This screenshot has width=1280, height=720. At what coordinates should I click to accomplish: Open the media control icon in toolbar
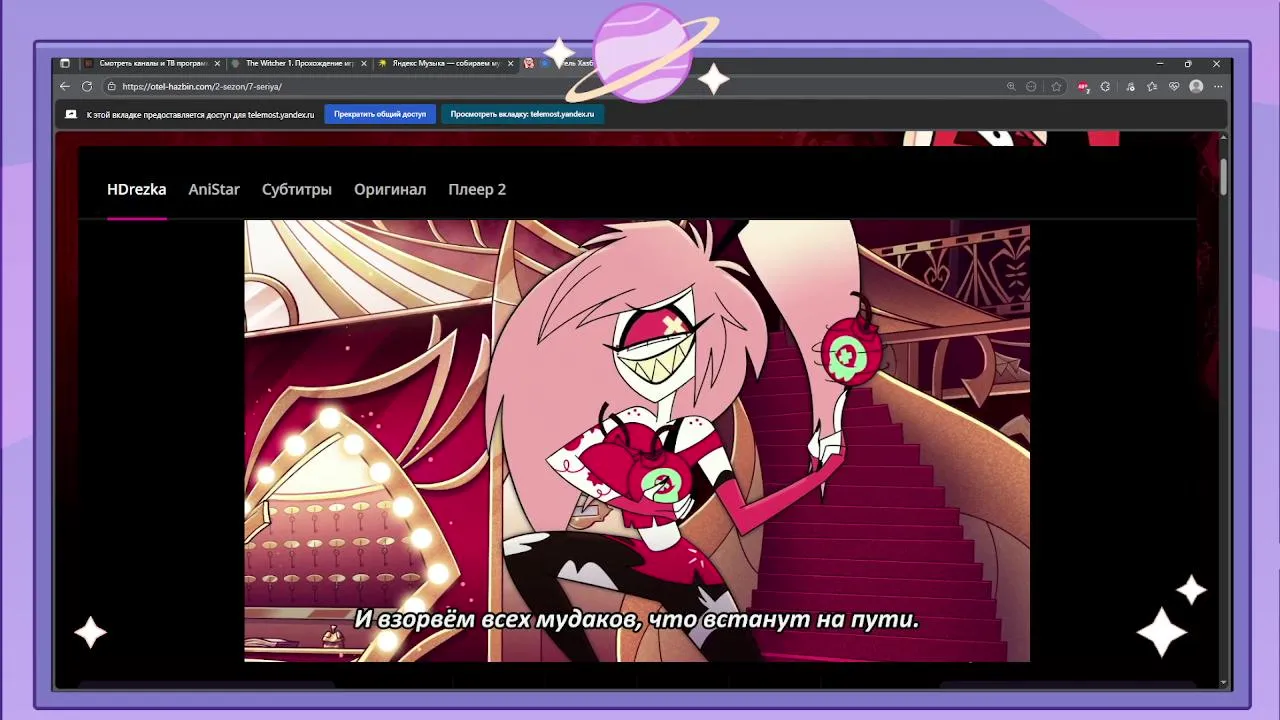[x=1129, y=87]
